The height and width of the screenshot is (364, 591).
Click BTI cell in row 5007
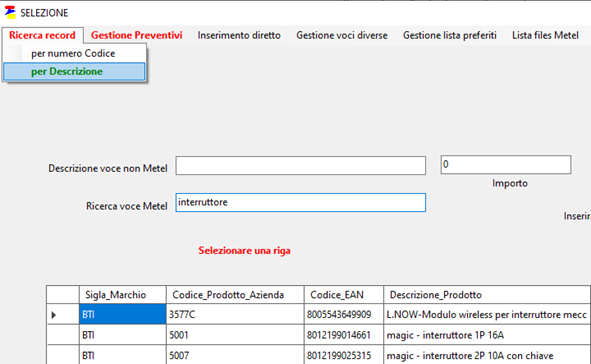(122, 355)
